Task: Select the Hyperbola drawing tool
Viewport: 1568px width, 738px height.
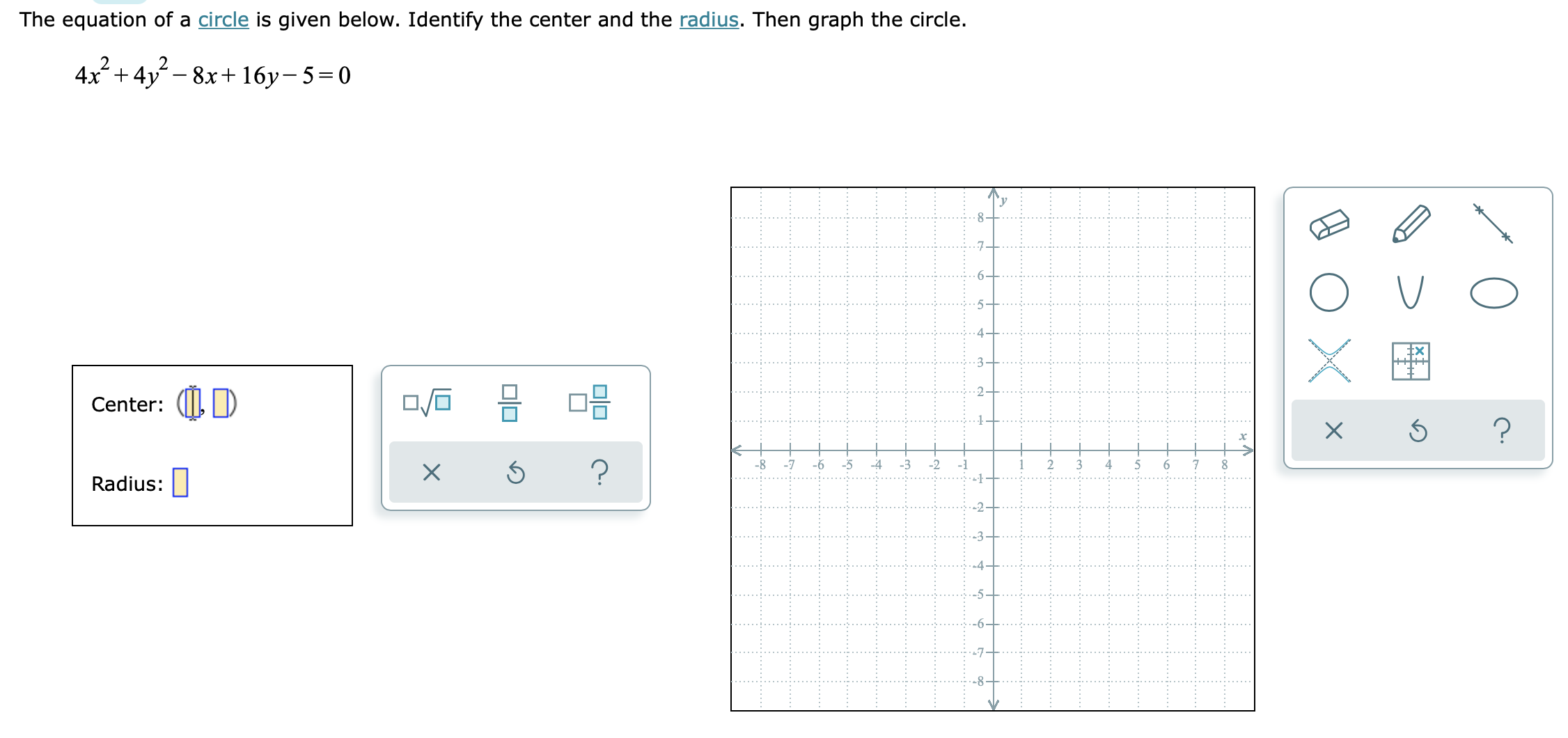Action: pos(1329,361)
